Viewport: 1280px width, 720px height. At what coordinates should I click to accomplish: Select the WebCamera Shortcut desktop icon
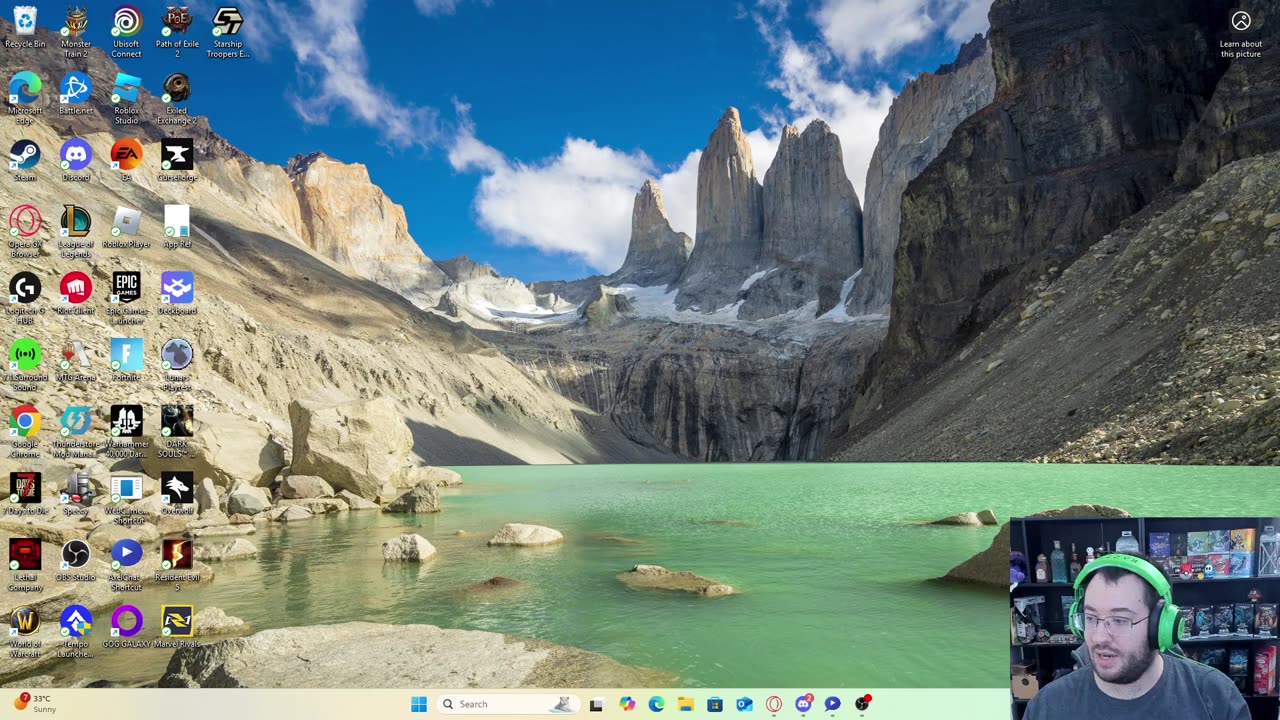[x=126, y=498]
